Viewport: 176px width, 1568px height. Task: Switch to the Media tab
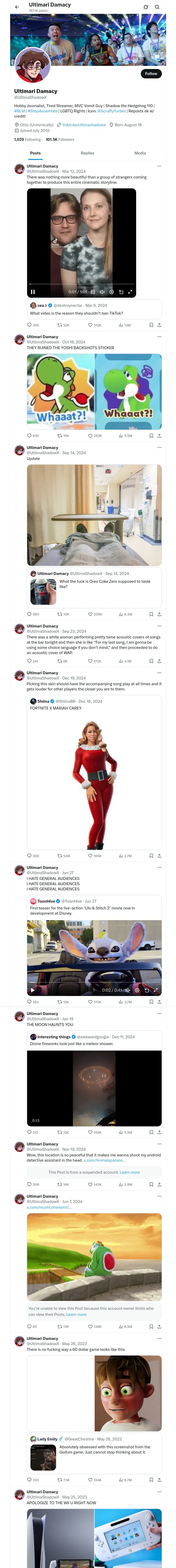[x=140, y=153]
